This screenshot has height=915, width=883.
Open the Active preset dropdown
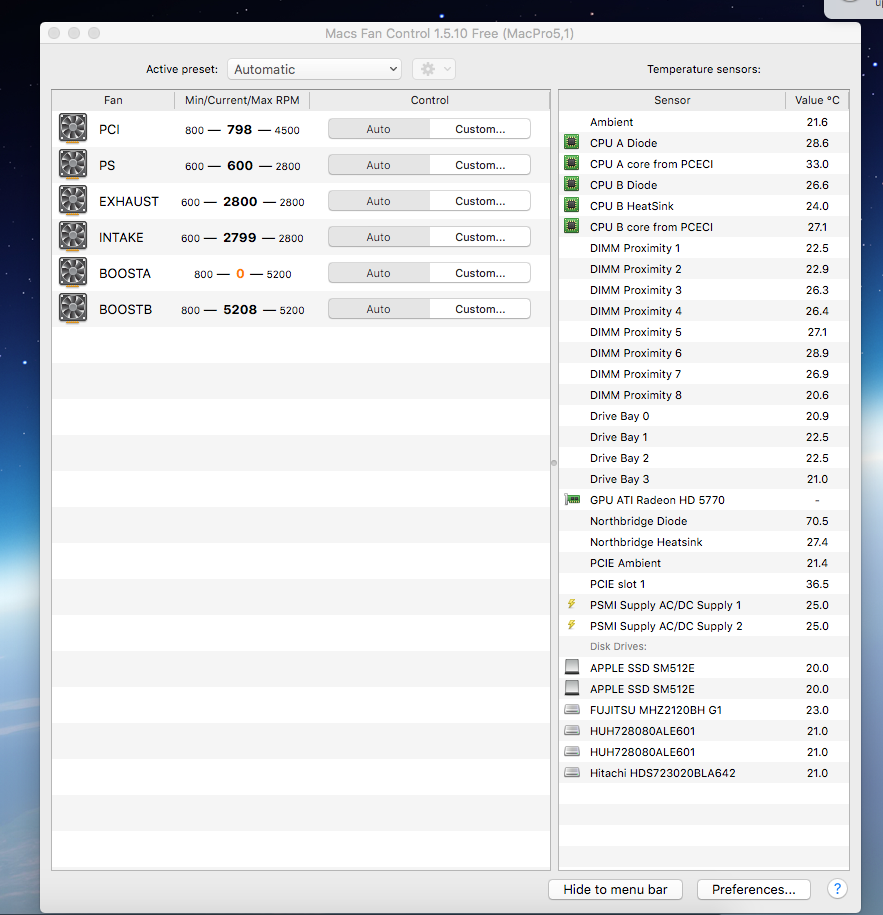pyautogui.click(x=315, y=69)
